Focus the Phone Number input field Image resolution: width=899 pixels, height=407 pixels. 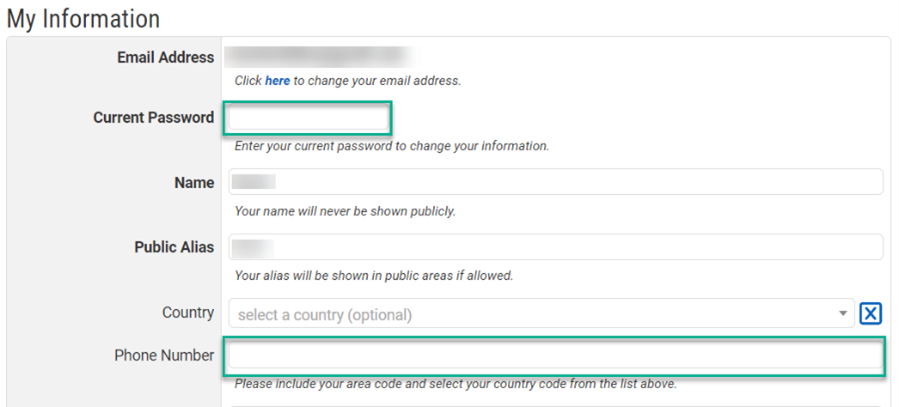coord(556,356)
